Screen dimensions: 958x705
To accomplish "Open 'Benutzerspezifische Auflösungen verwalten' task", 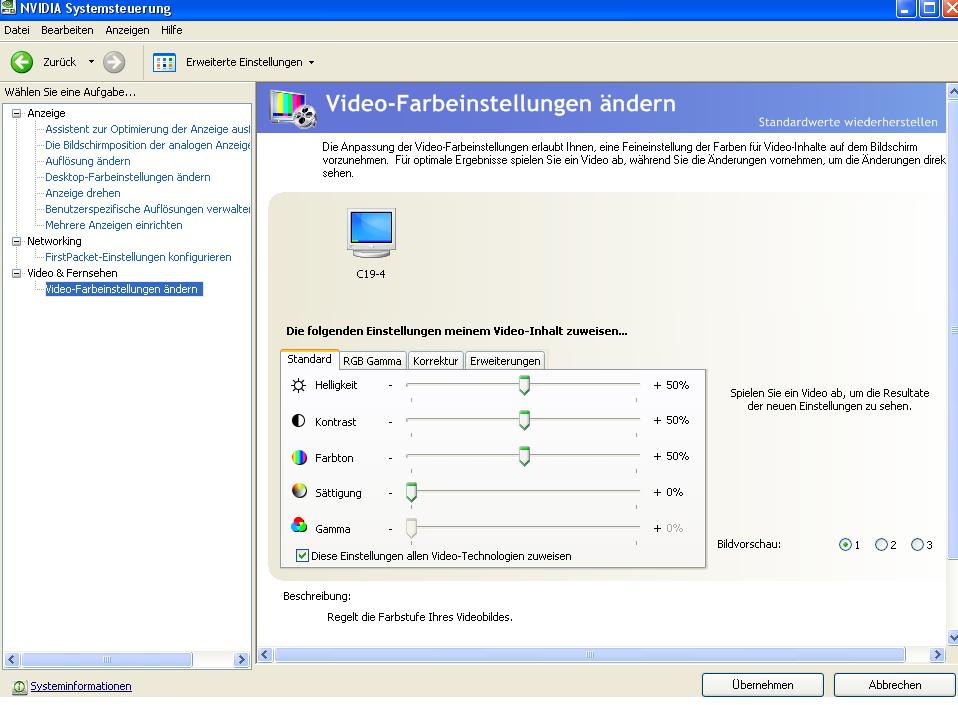I will (147, 209).
